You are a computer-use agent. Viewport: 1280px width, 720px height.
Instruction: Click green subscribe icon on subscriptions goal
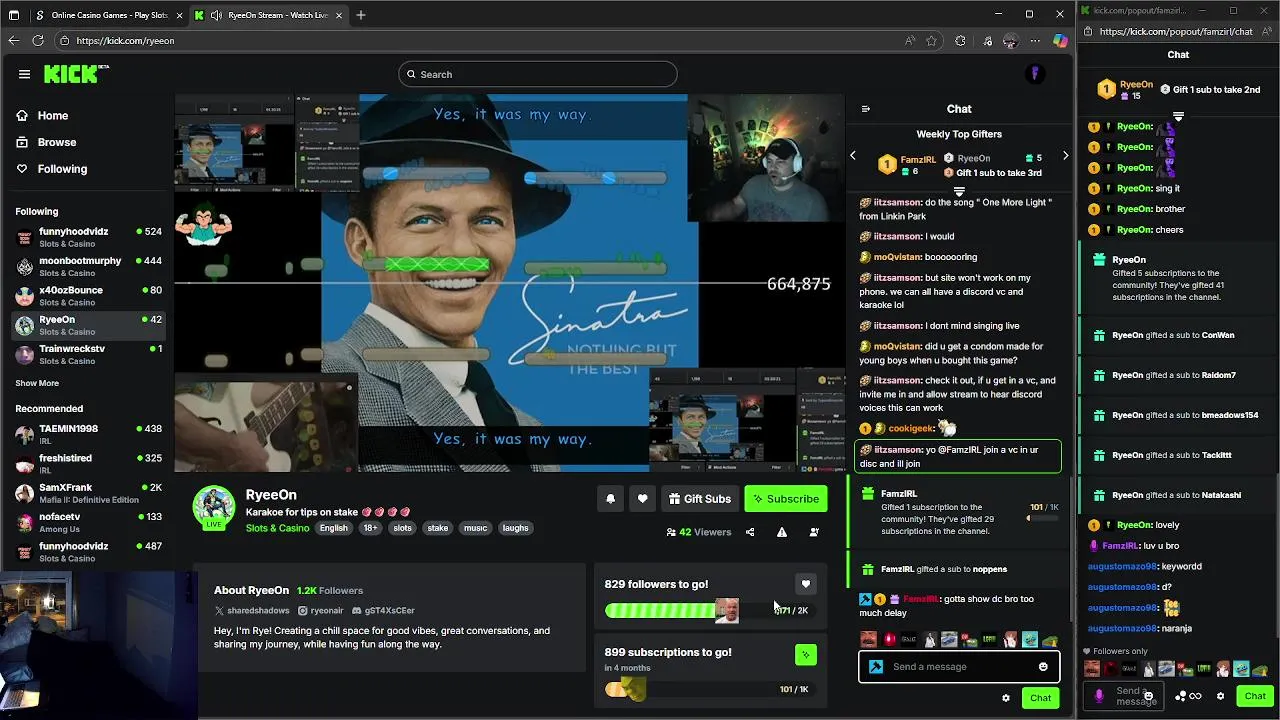coord(805,655)
